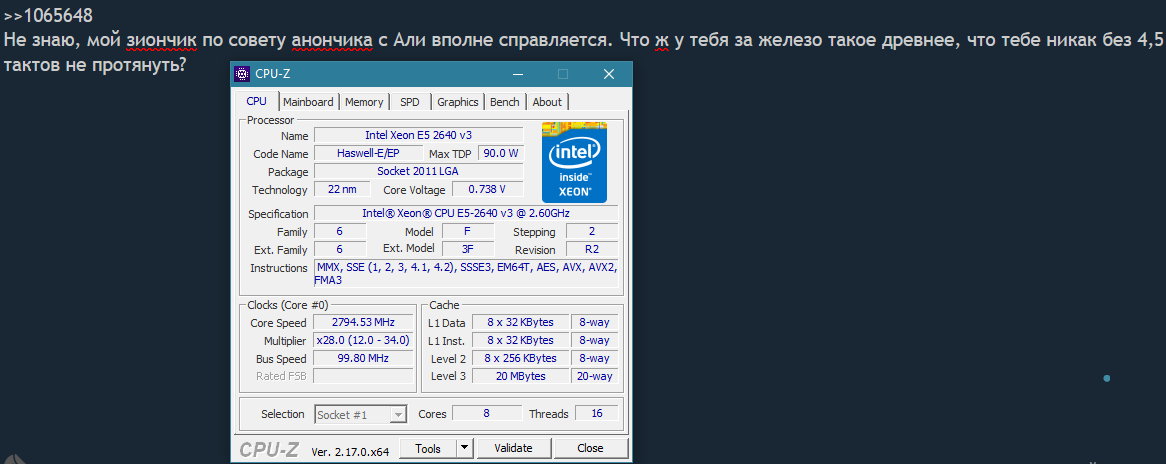
Task: Click the underlined word анончика
Action: pyautogui.click(x=333, y=39)
